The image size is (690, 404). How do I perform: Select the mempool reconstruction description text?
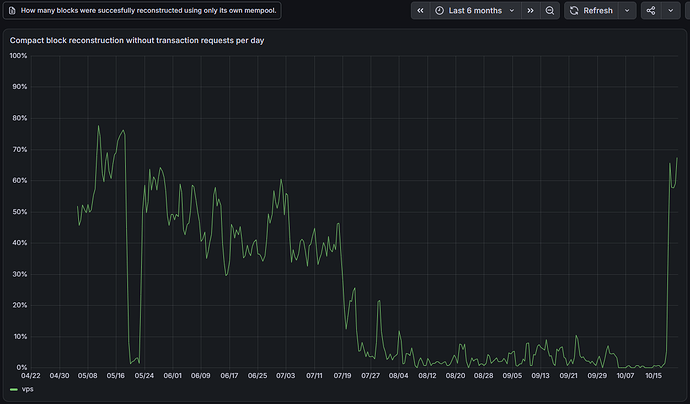pyautogui.click(x=149, y=11)
